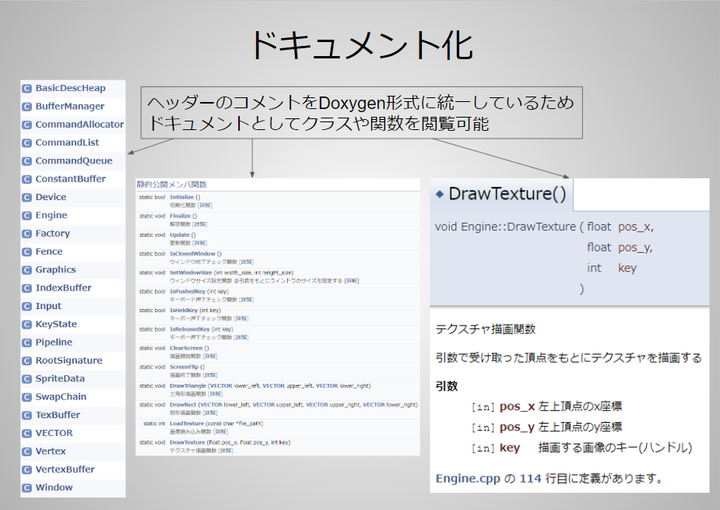Click the class icon beside BasicDescHeap
Screen dimensions: 720x510
tap(27, 89)
